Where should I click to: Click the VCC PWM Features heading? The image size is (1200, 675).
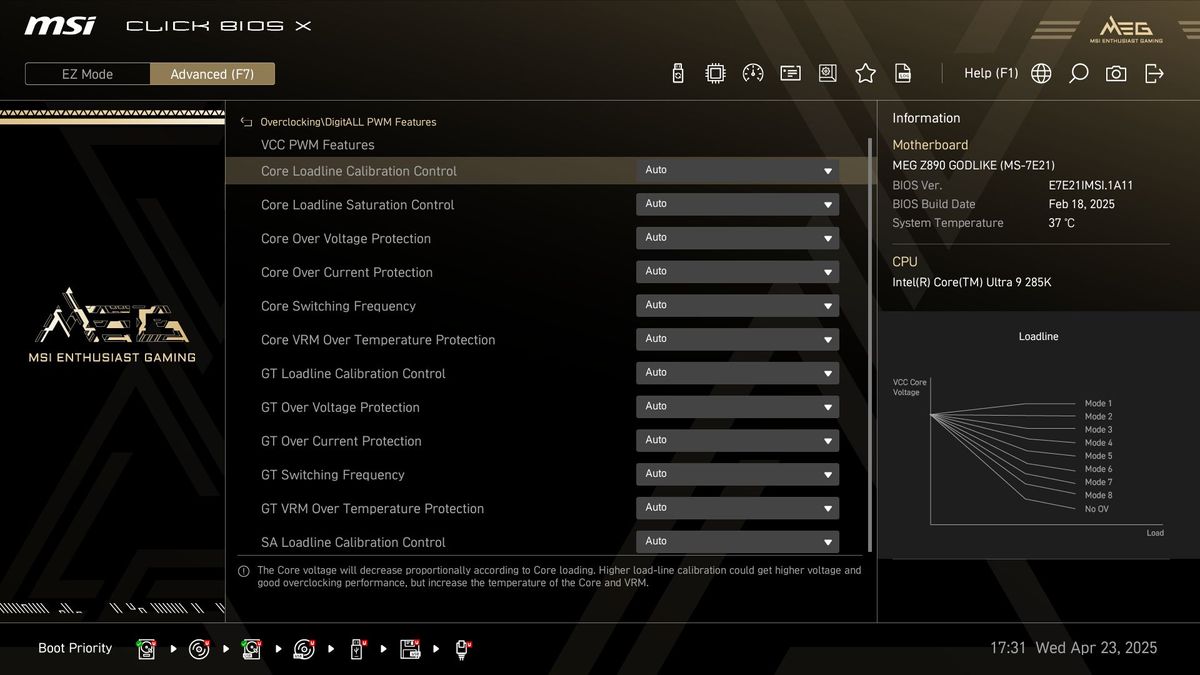(x=318, y=145)
